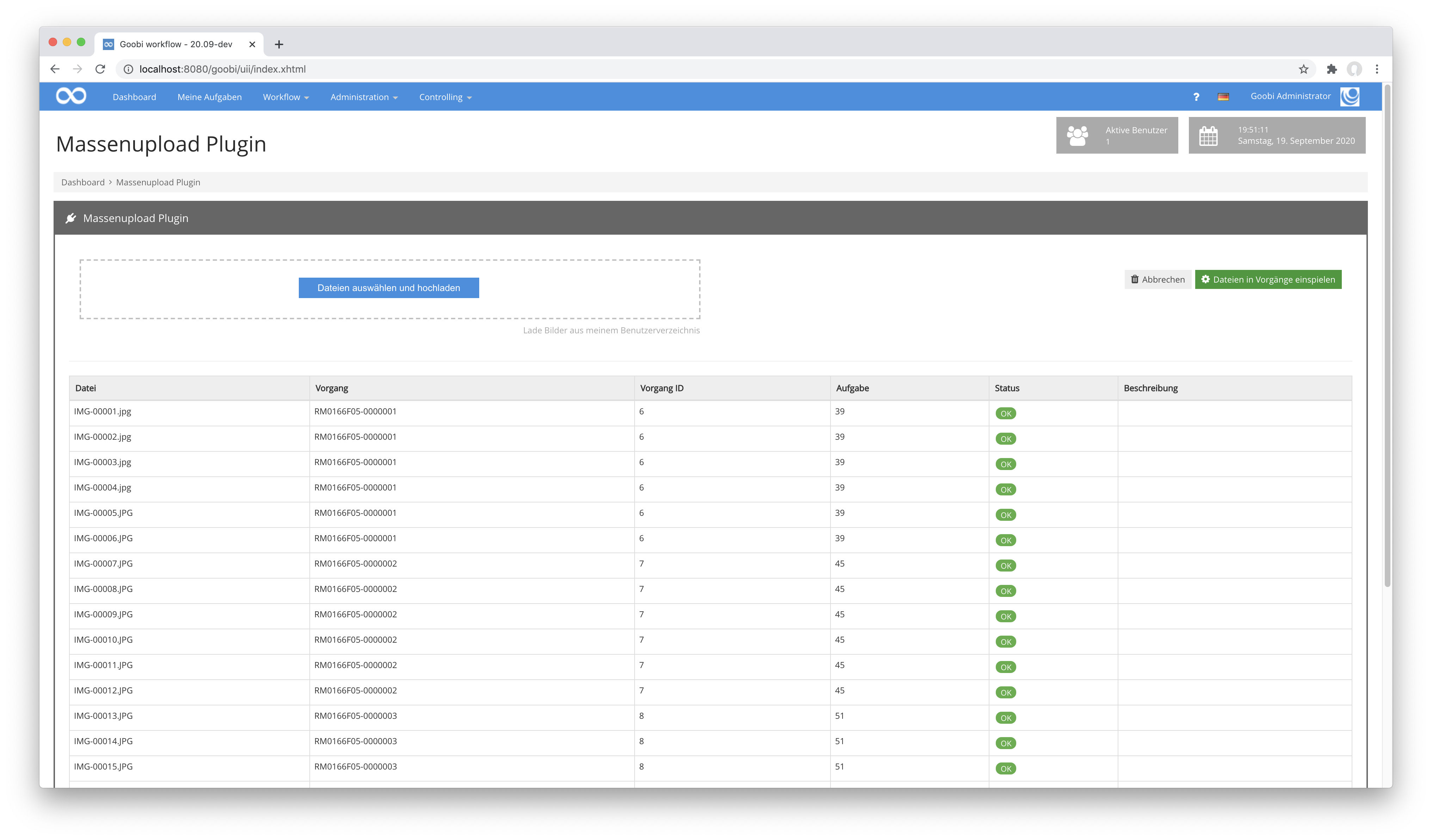Screen dimensions: 1432x840
Task: Open the help question mark icon
Action: tap(1196, 97)
